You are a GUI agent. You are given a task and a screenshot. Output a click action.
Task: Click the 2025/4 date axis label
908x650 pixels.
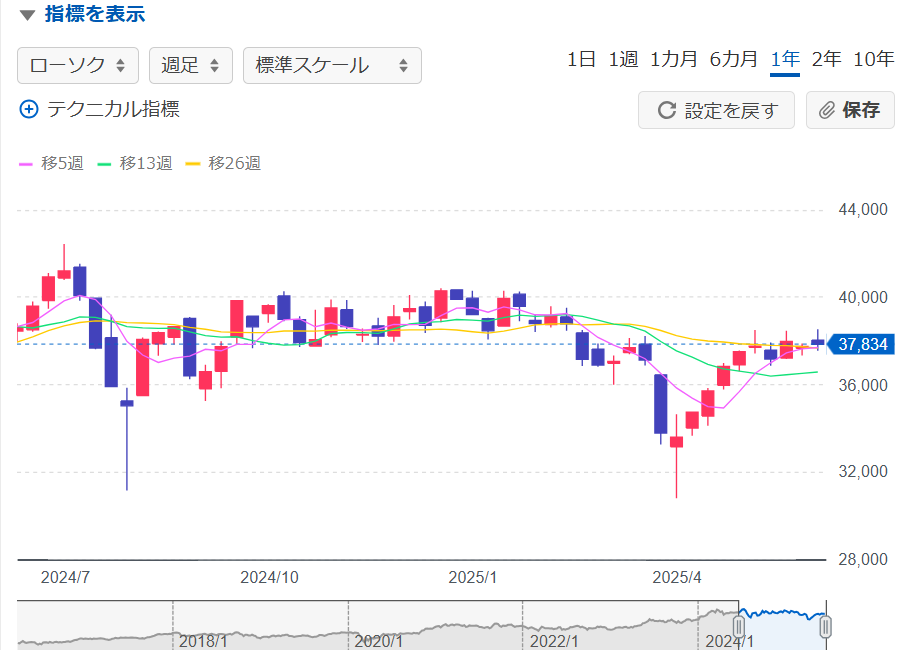[x=677, y=578]
